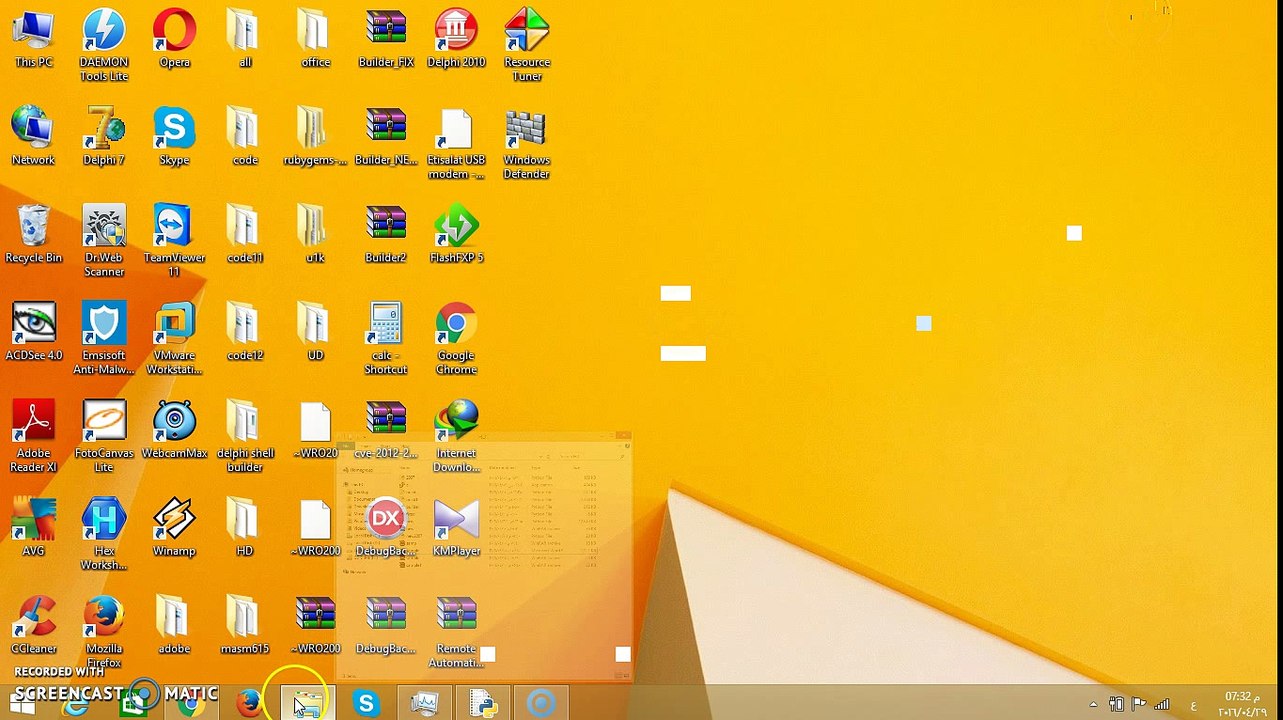
Task: Click the KMPlayer shortcut
Action: click(x=456, y=528)
